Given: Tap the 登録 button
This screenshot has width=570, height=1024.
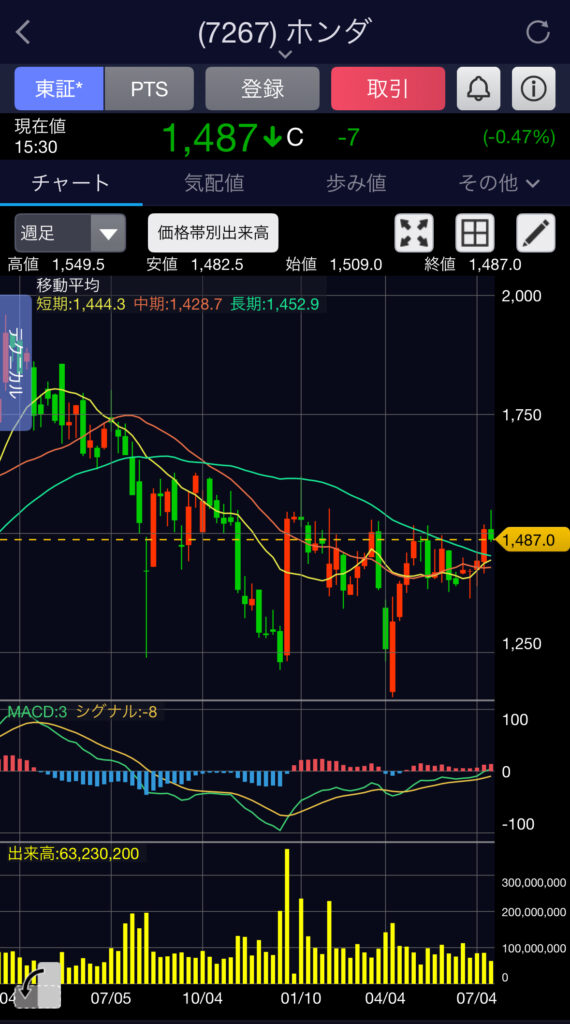Looking at the screenshot, I should click(262, 88).
